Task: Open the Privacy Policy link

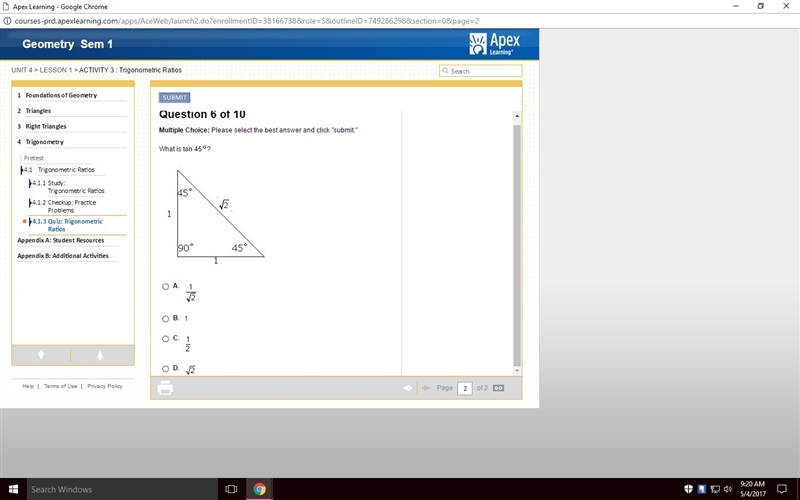Action: [x=105, y=386]
